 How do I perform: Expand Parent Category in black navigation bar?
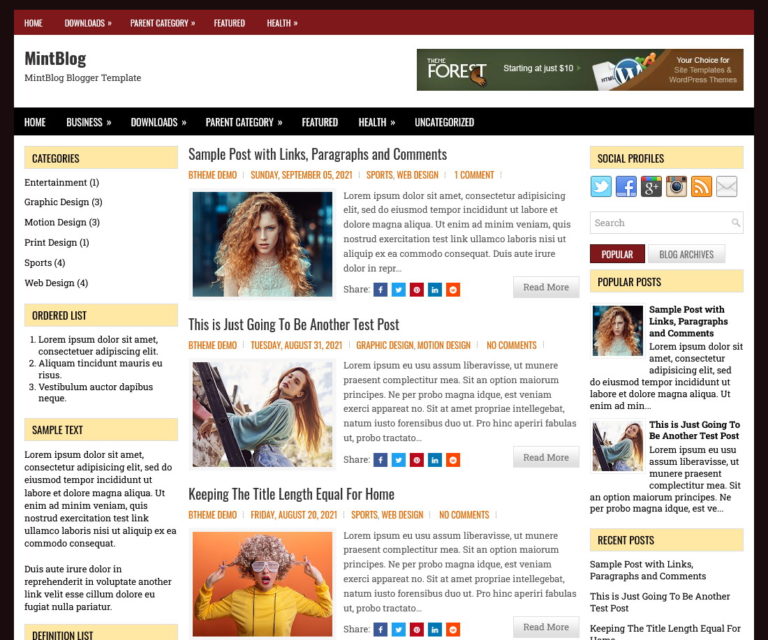point(244,122)
